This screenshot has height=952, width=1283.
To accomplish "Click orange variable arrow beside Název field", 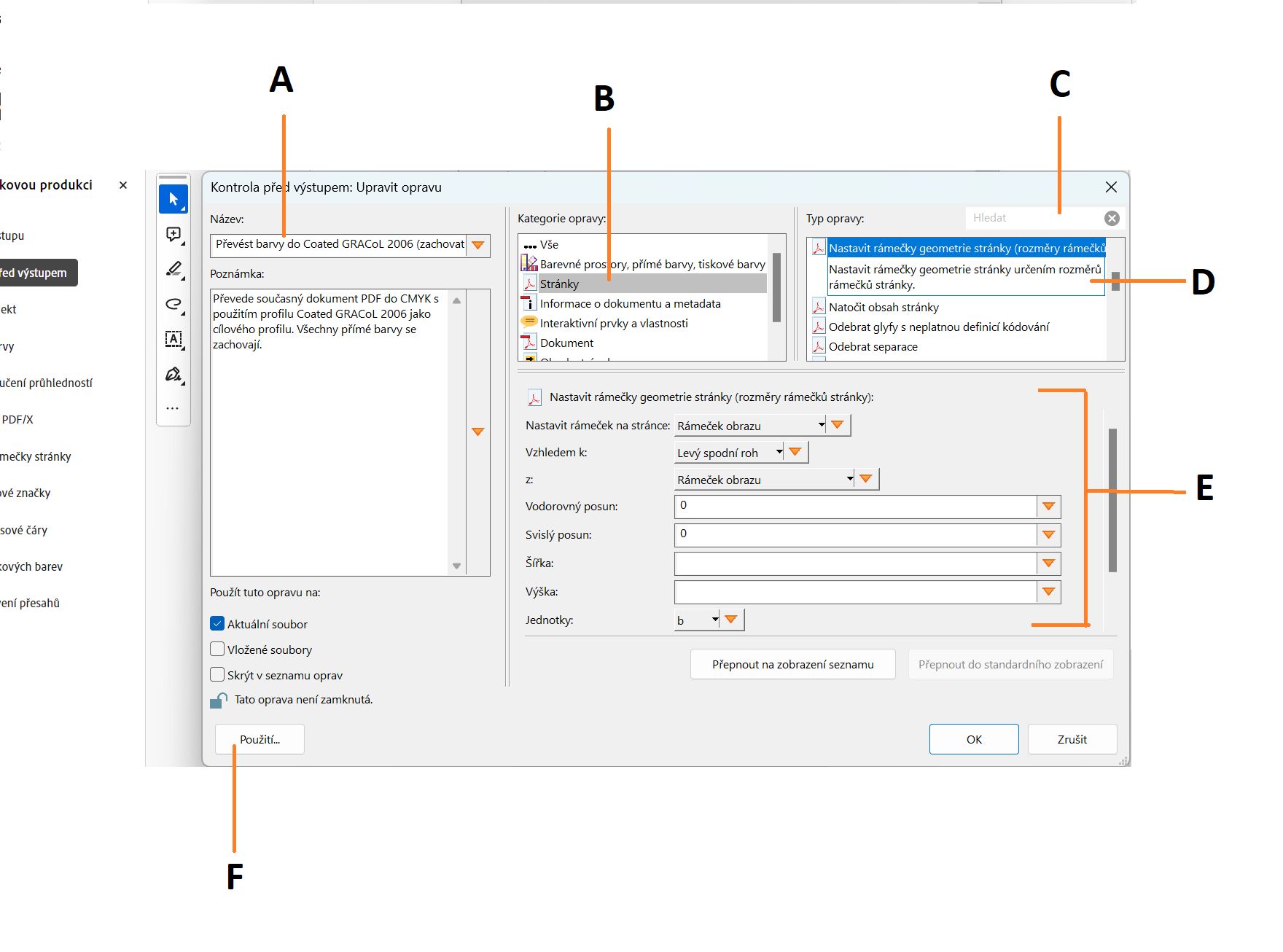I will 478,245.
